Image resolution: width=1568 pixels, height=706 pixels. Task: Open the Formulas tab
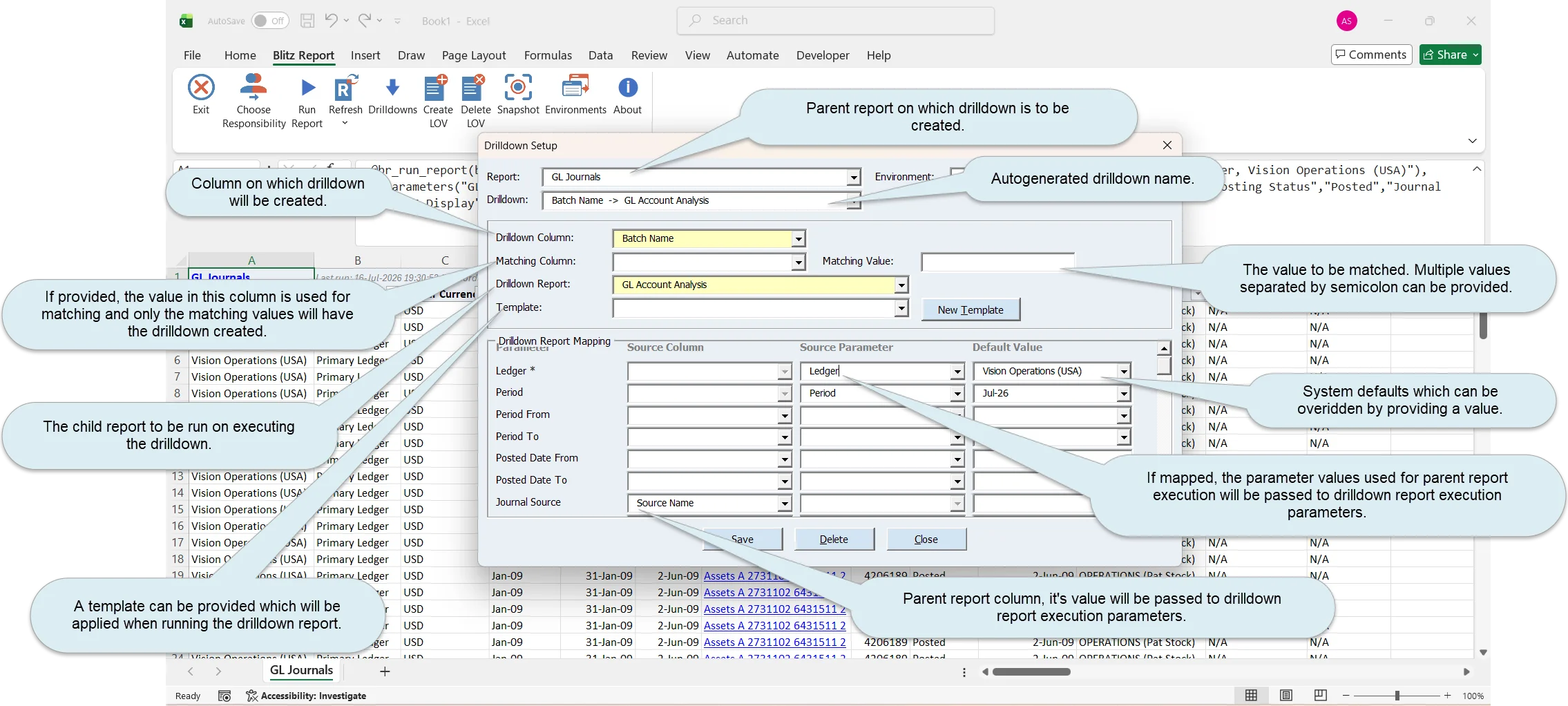tap(548, 55)
